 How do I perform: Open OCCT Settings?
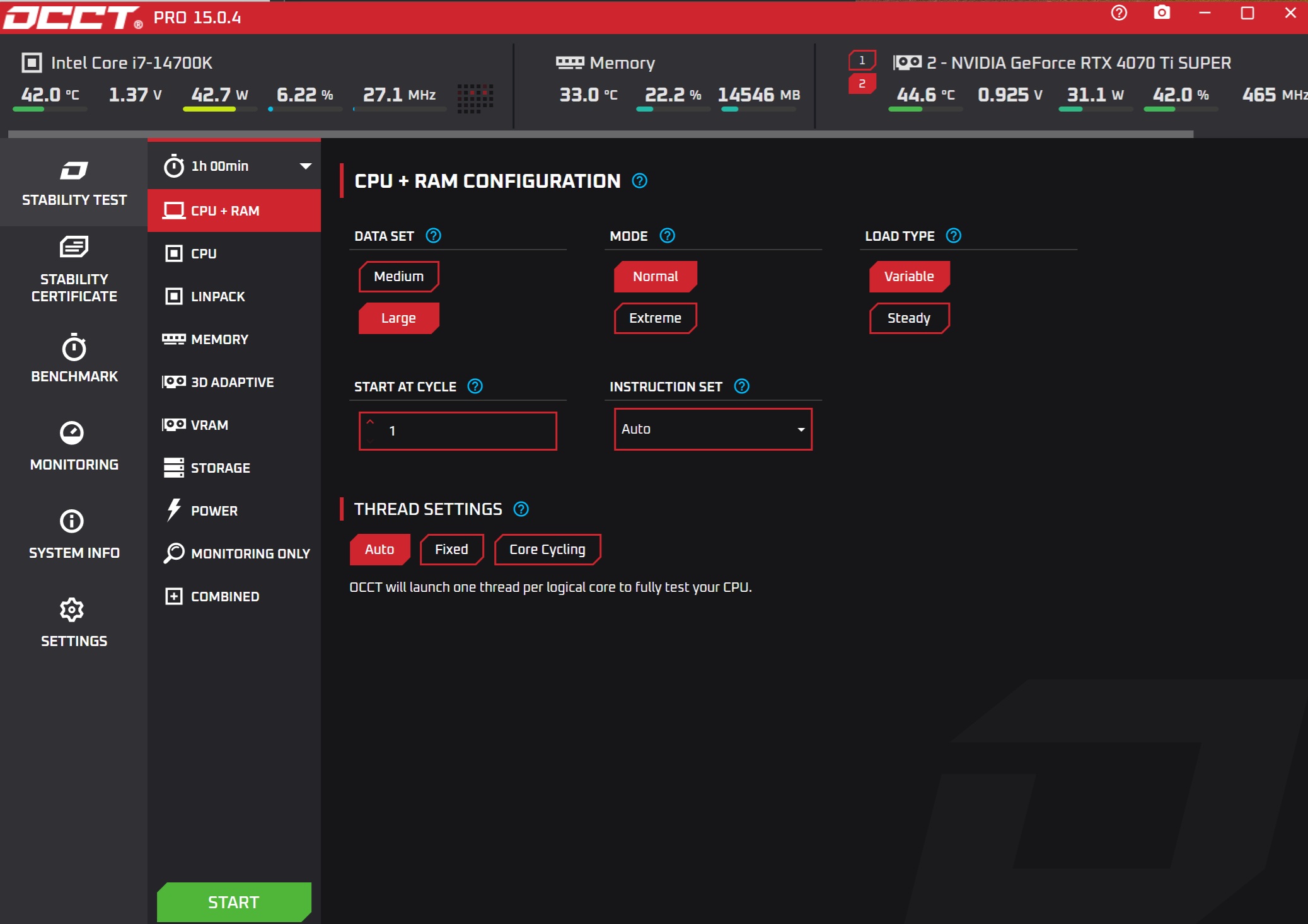coord(73,624)
